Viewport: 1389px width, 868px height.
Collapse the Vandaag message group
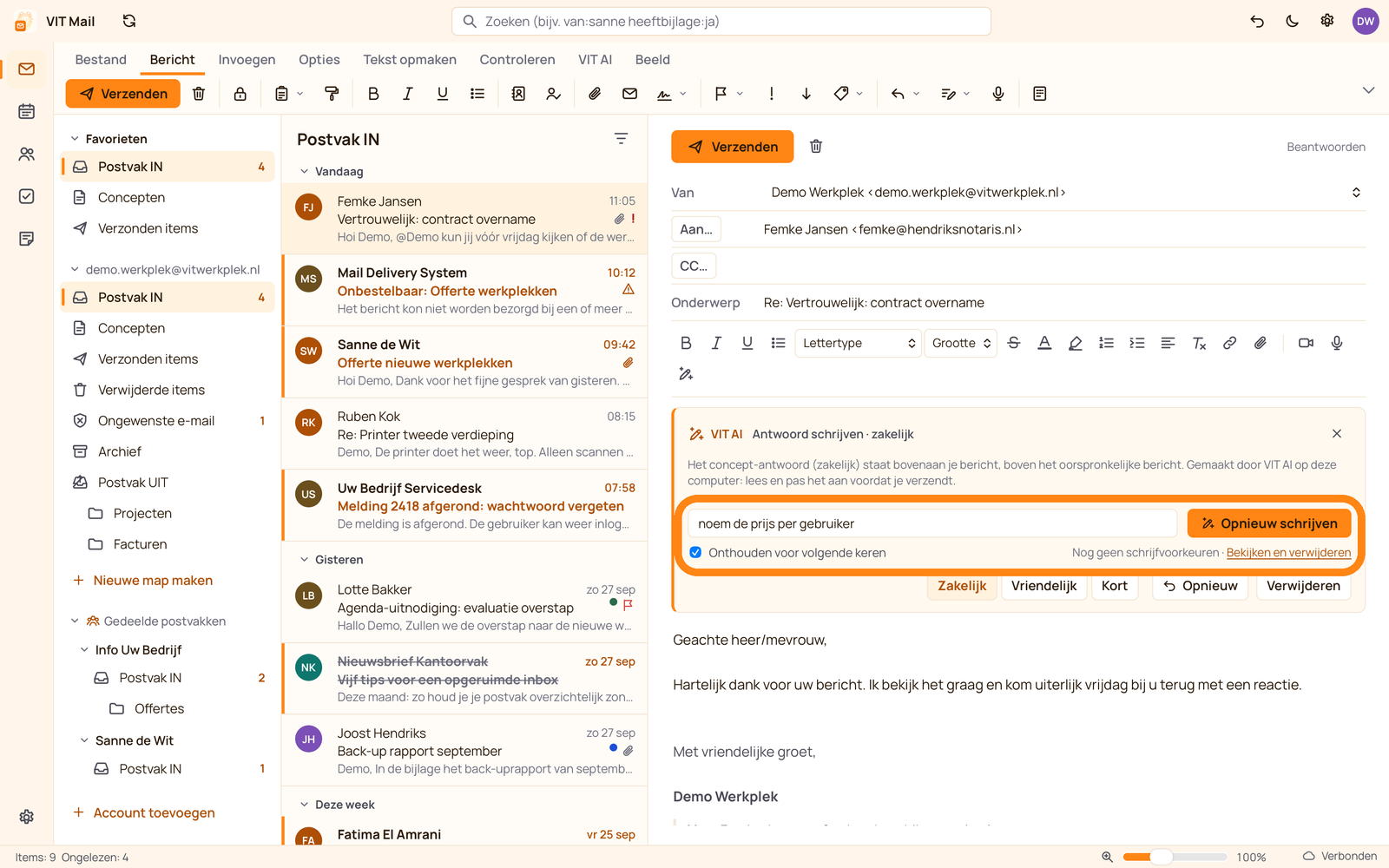pos(304,172)
